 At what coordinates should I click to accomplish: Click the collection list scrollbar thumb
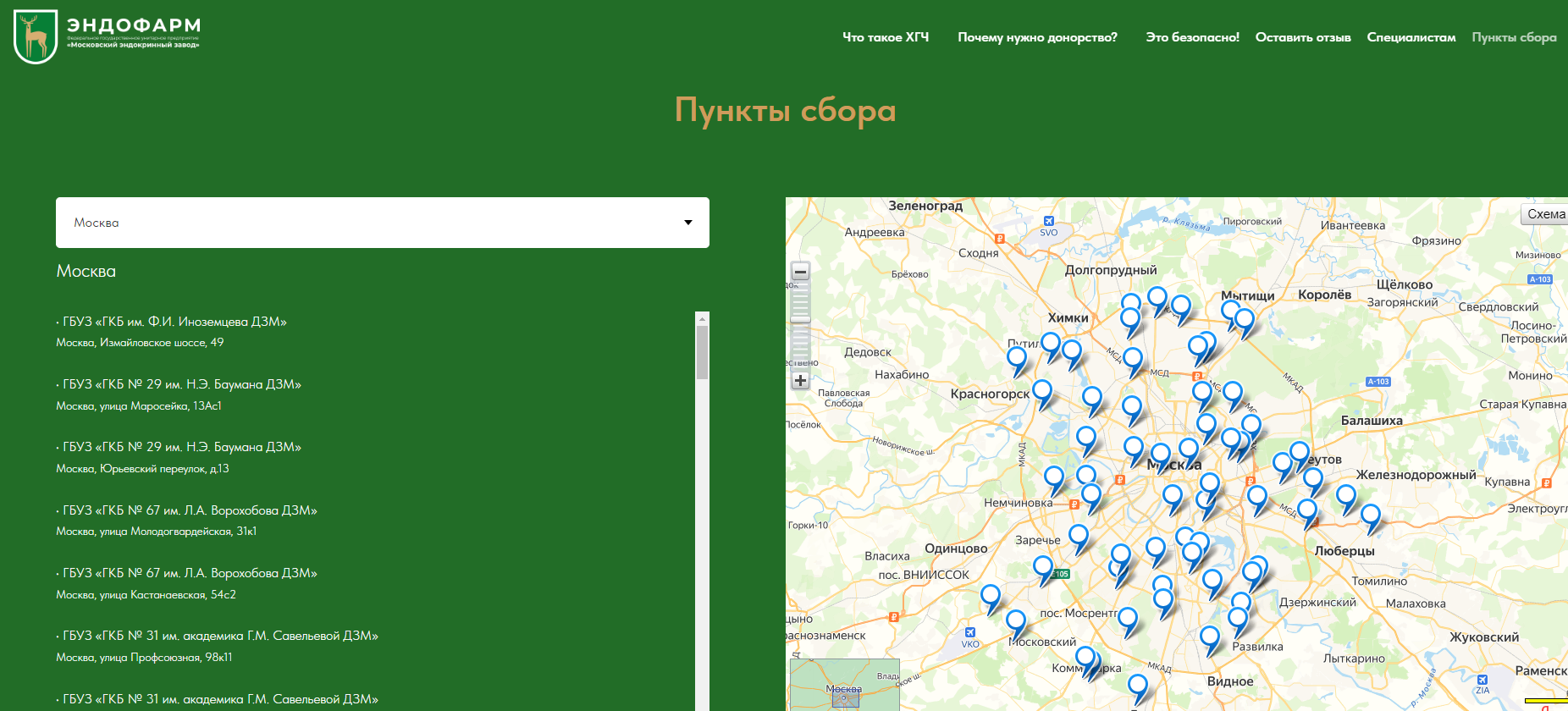702,351
